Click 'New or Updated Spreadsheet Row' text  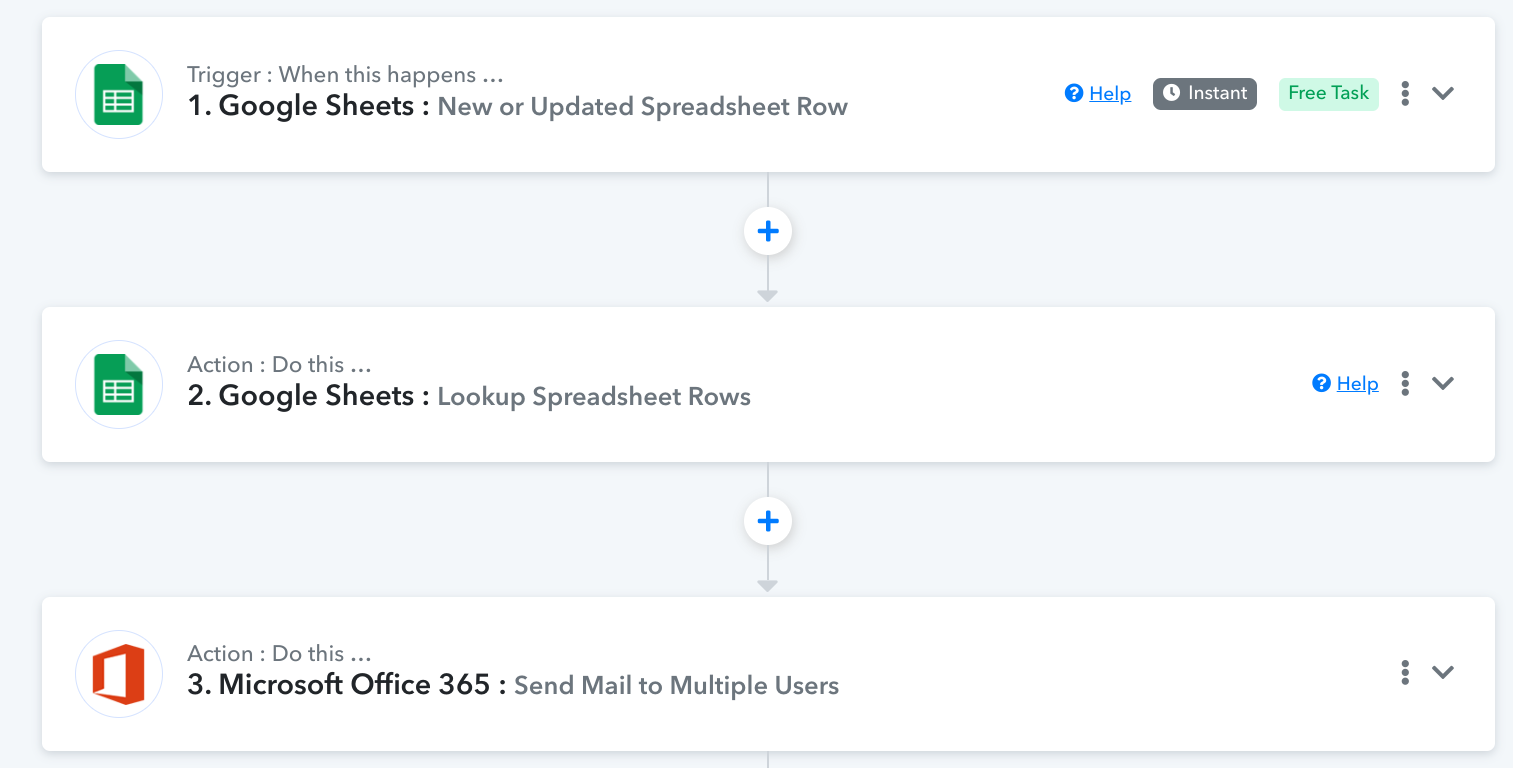coord(643,107)
